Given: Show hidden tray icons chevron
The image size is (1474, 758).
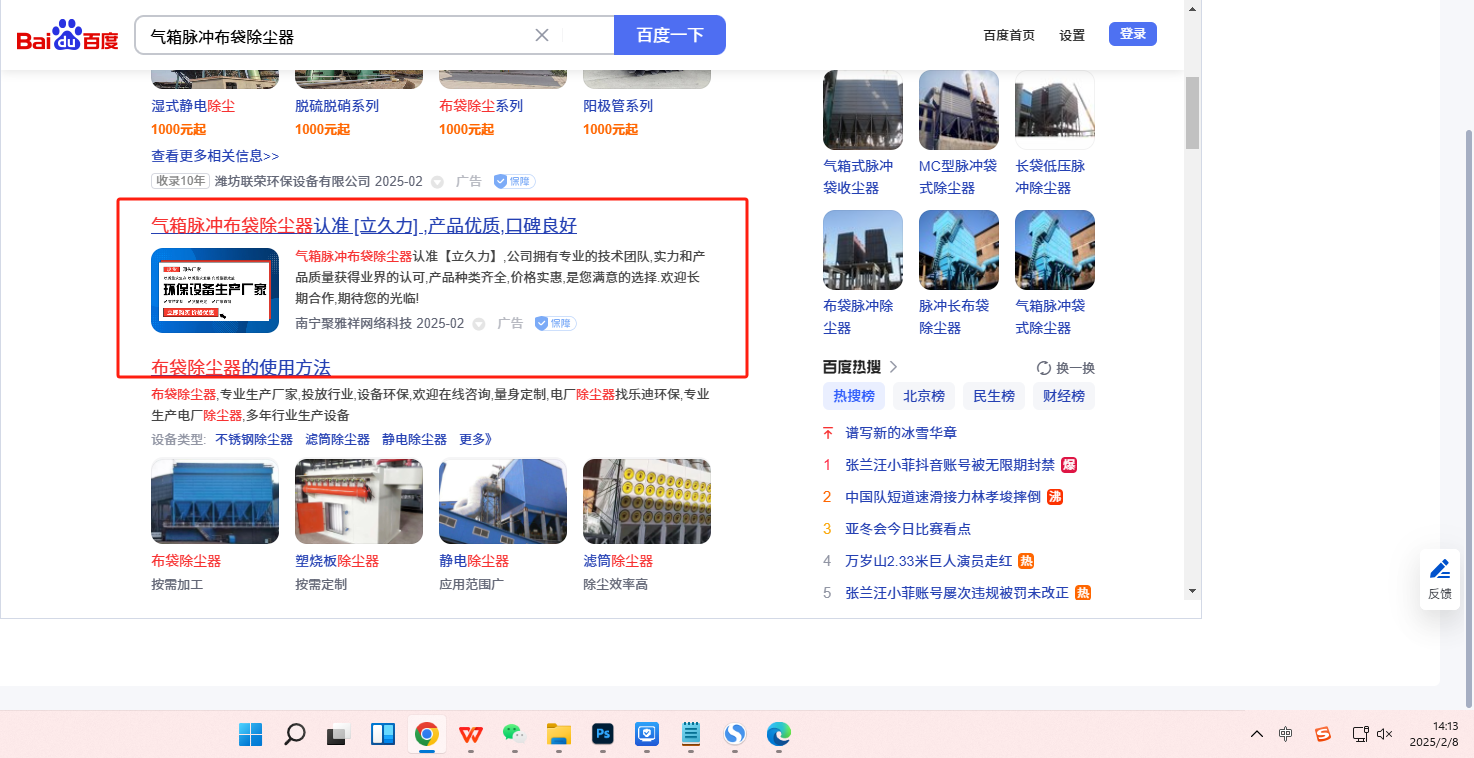Looking at the screenshot, I should click(x=1257, y=735).
